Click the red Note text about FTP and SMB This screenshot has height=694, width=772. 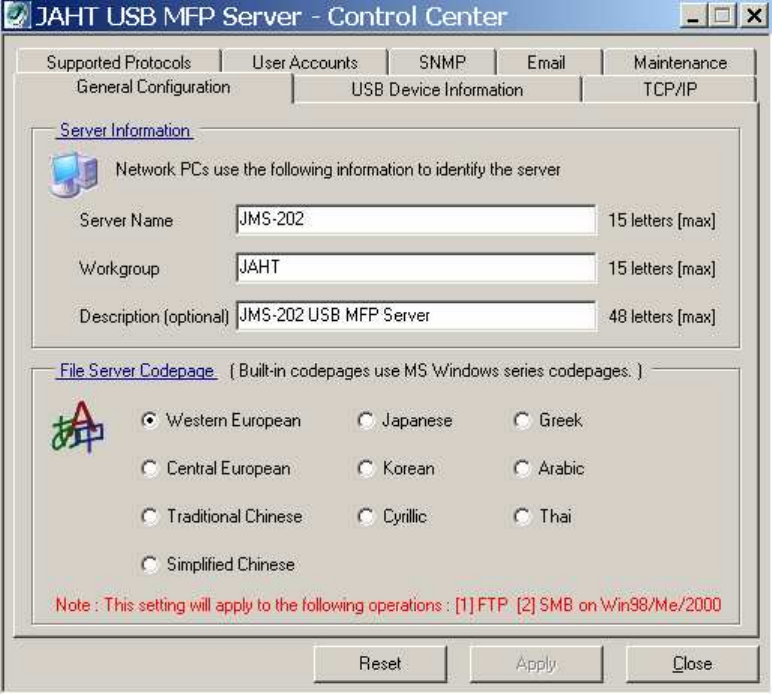point(388,604)
